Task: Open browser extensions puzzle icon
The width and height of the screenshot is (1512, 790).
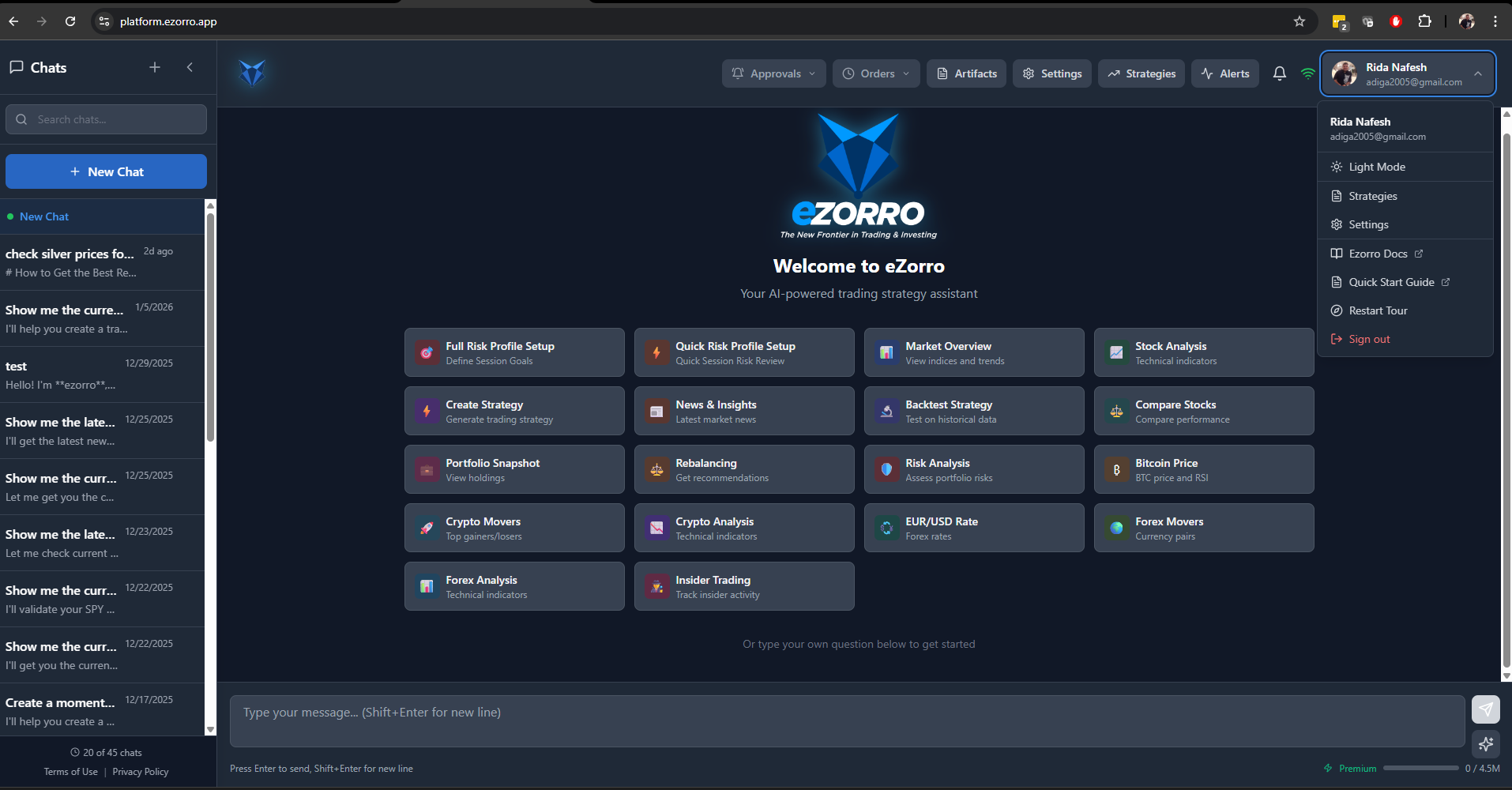Action: coord(1424,21)
